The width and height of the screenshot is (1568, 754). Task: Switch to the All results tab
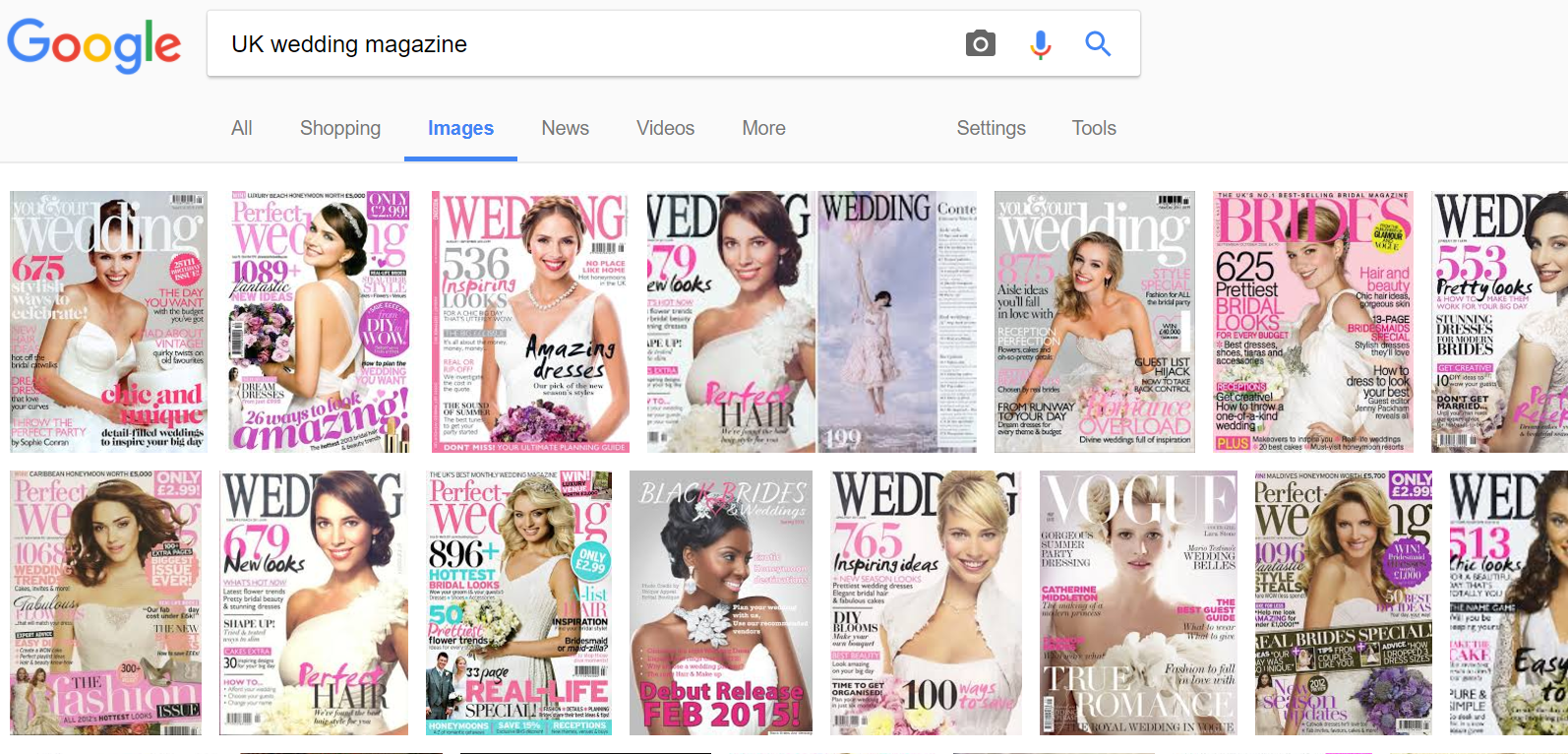coord(242,128)
